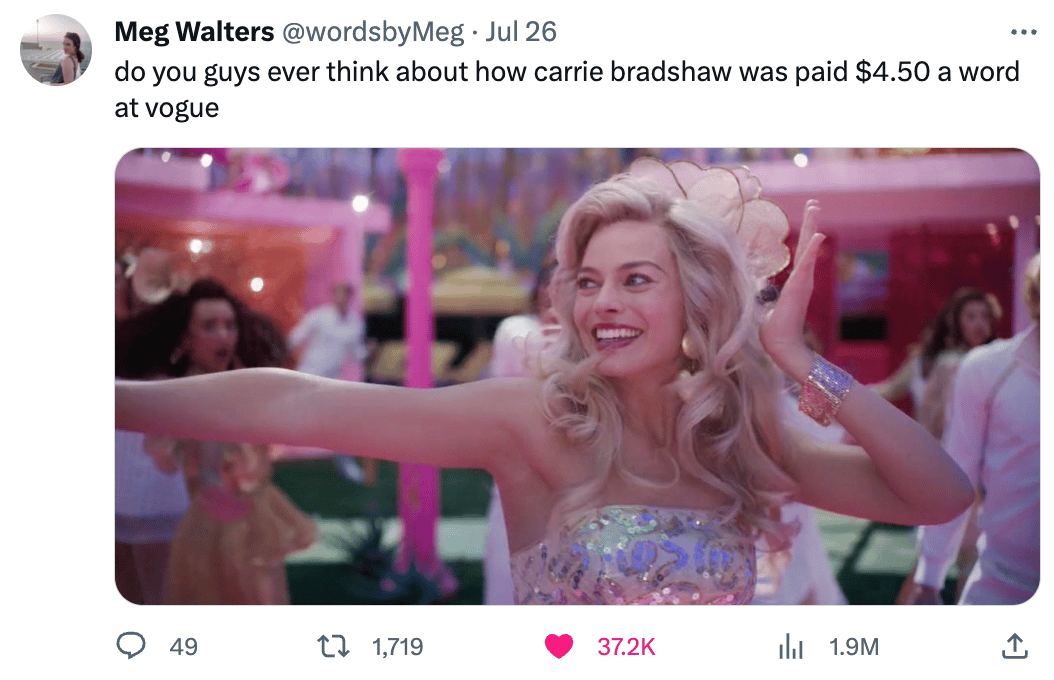Click the Meg Walters display name

point(194,32)
